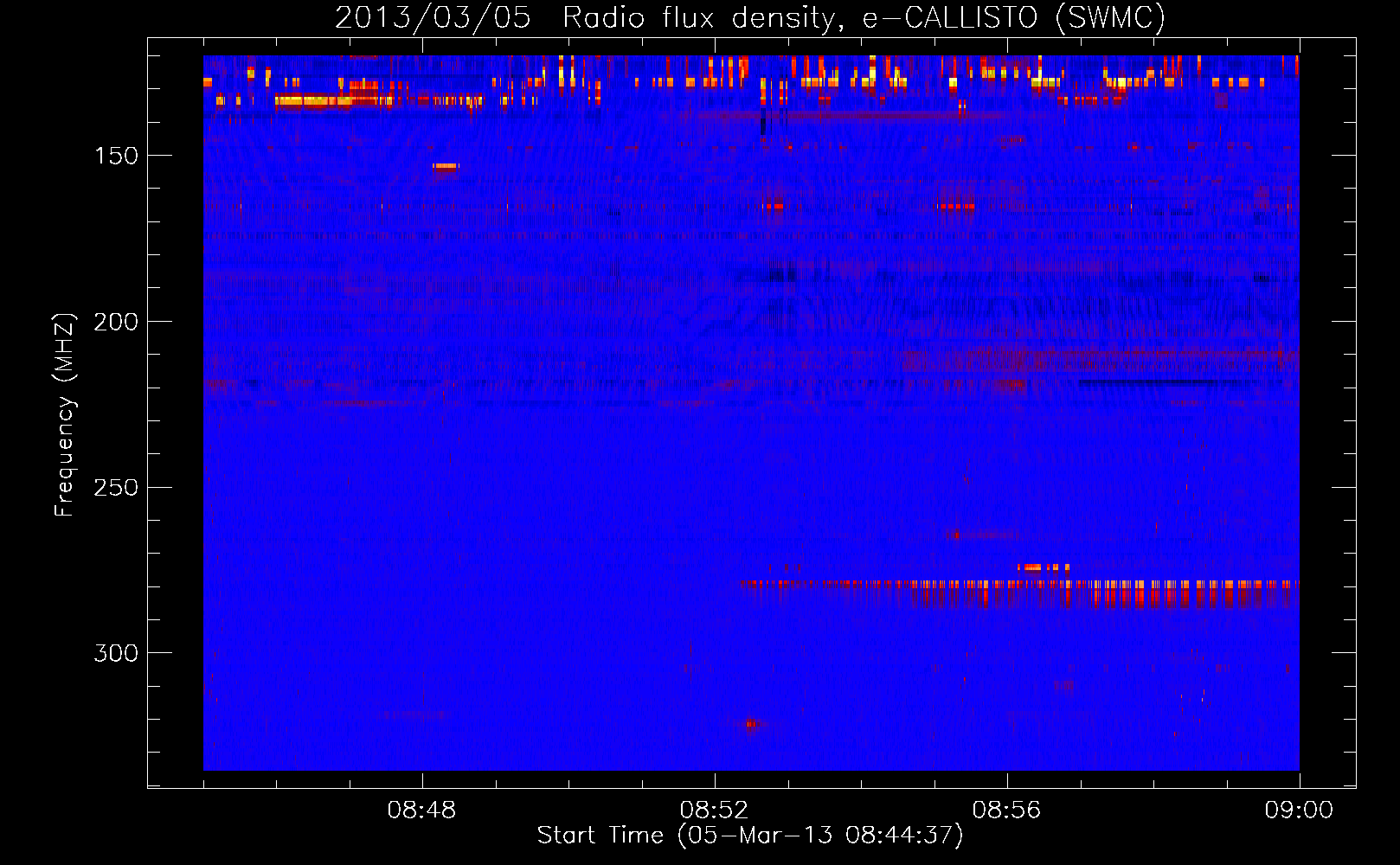Click the 250 frequency tick label
This screenshot has width=1400, height=865.
coord(116,487)
